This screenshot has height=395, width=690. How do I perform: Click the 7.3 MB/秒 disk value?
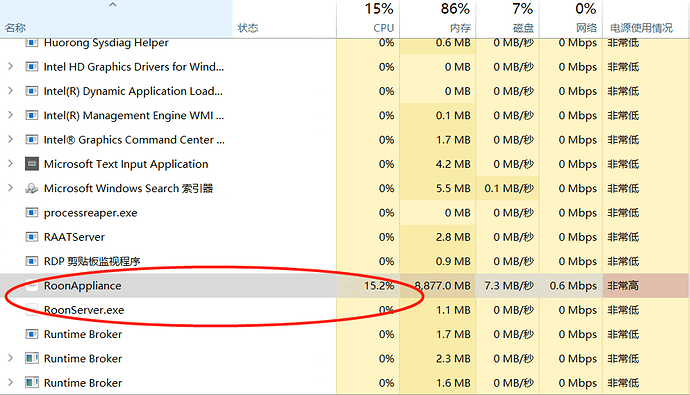(509, 286)
